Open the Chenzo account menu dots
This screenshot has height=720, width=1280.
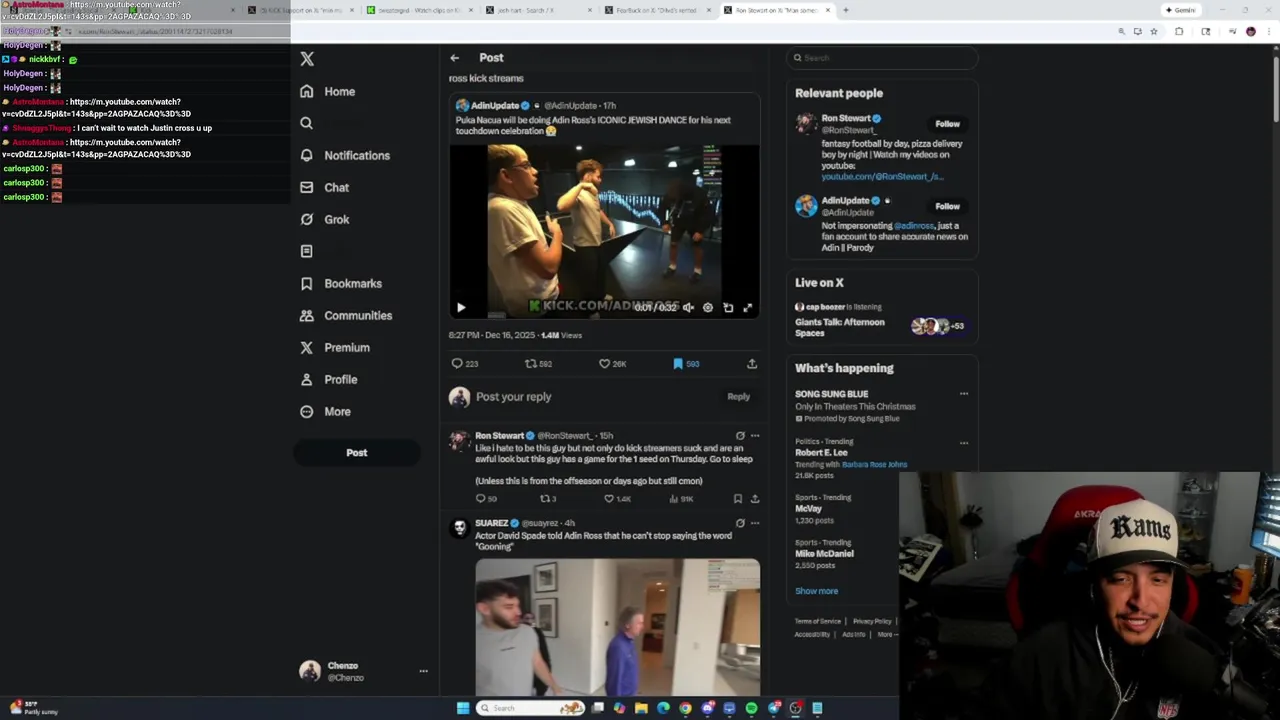(x=423, y=671)
